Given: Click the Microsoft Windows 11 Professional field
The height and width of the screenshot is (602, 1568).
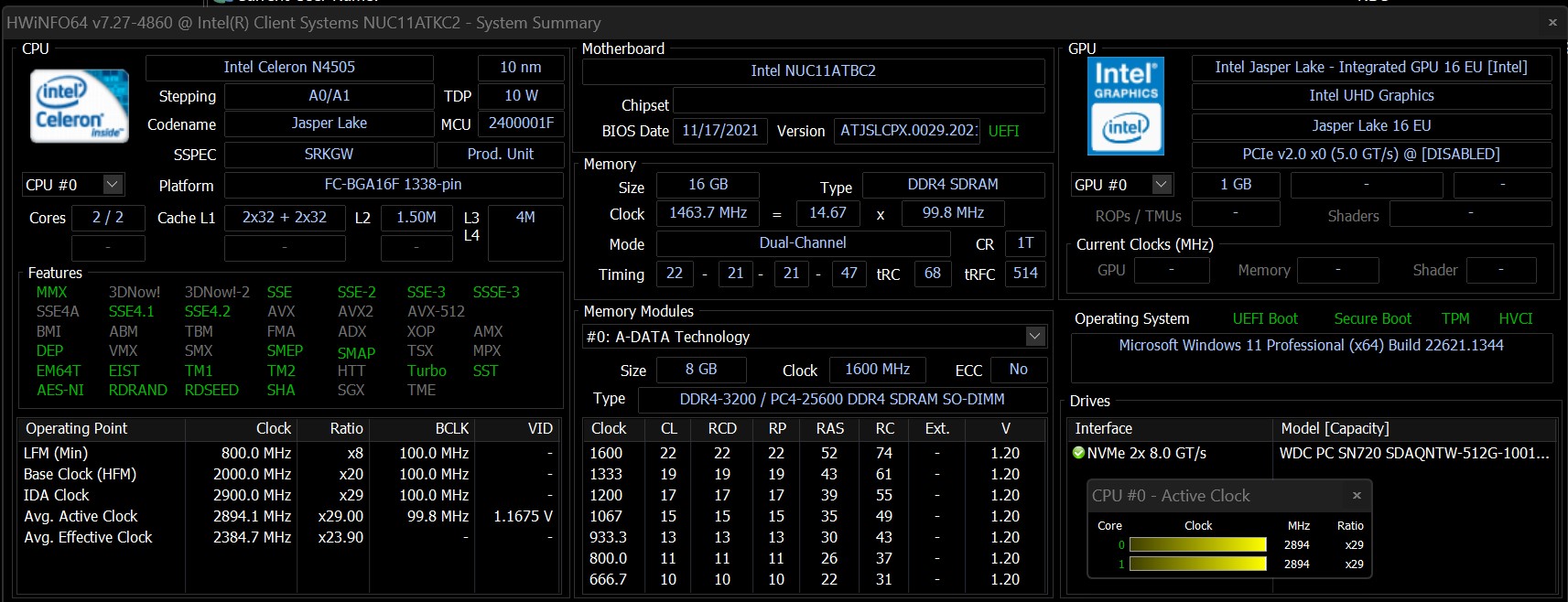Looking at the screenshot, I should click(1311, 346).
